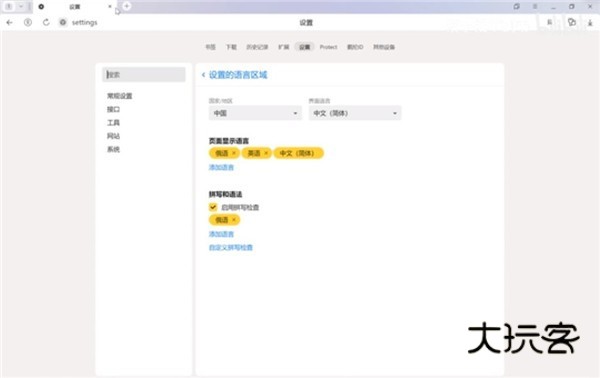Click the extensions shield icon in the toolbar
The height and width of the screenshot is (378, 600).
click(572, 22)
